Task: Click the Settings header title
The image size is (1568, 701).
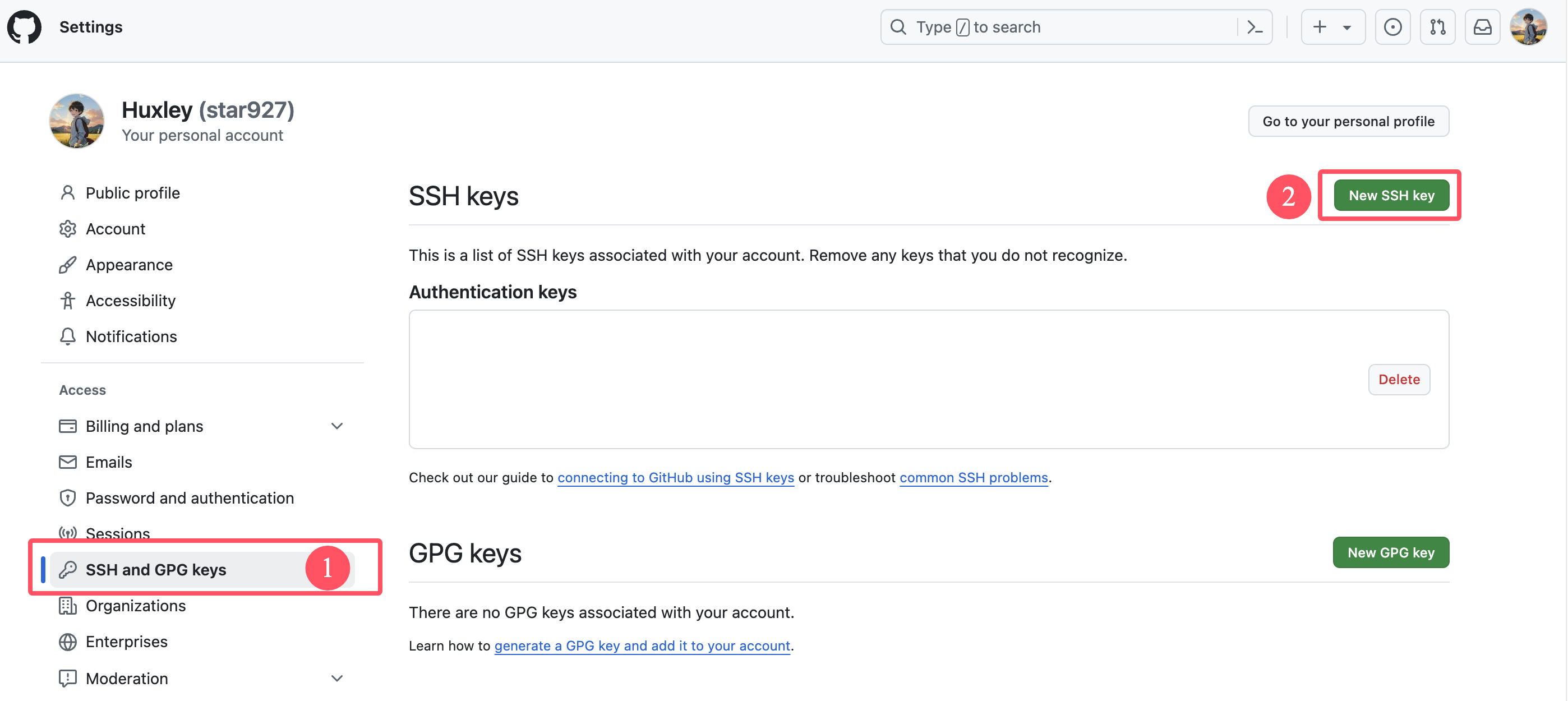Action: [x=91, y=27]
